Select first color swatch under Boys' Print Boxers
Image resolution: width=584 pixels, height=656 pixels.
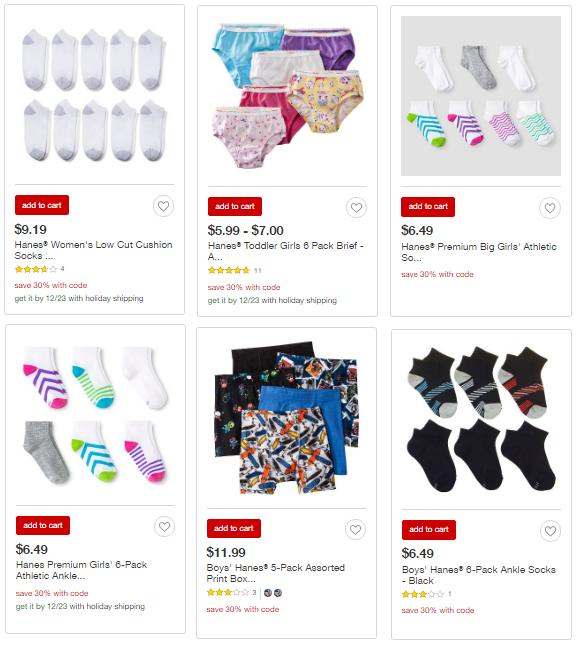[268, 593]
